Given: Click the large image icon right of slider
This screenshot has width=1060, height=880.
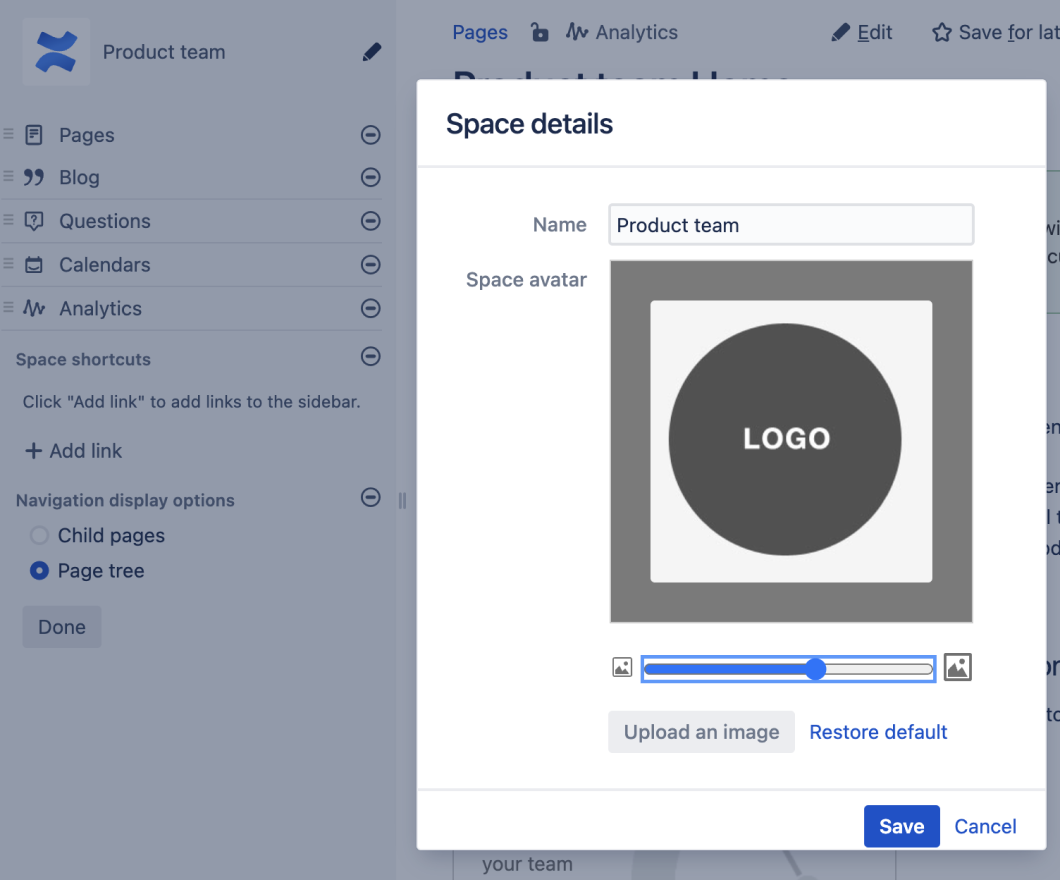Looking at the screenshot, I should point(957,668).
